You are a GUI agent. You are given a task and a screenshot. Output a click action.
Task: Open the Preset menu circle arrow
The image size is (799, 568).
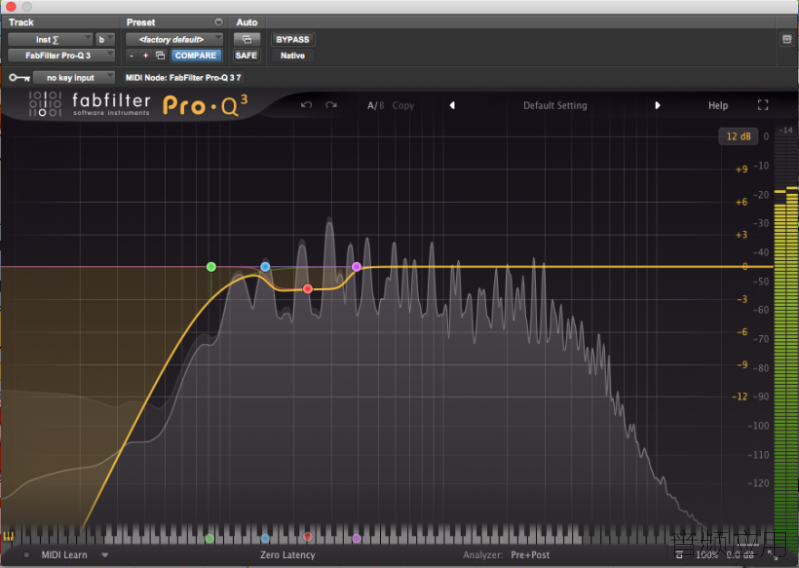(x=218, y=22)
